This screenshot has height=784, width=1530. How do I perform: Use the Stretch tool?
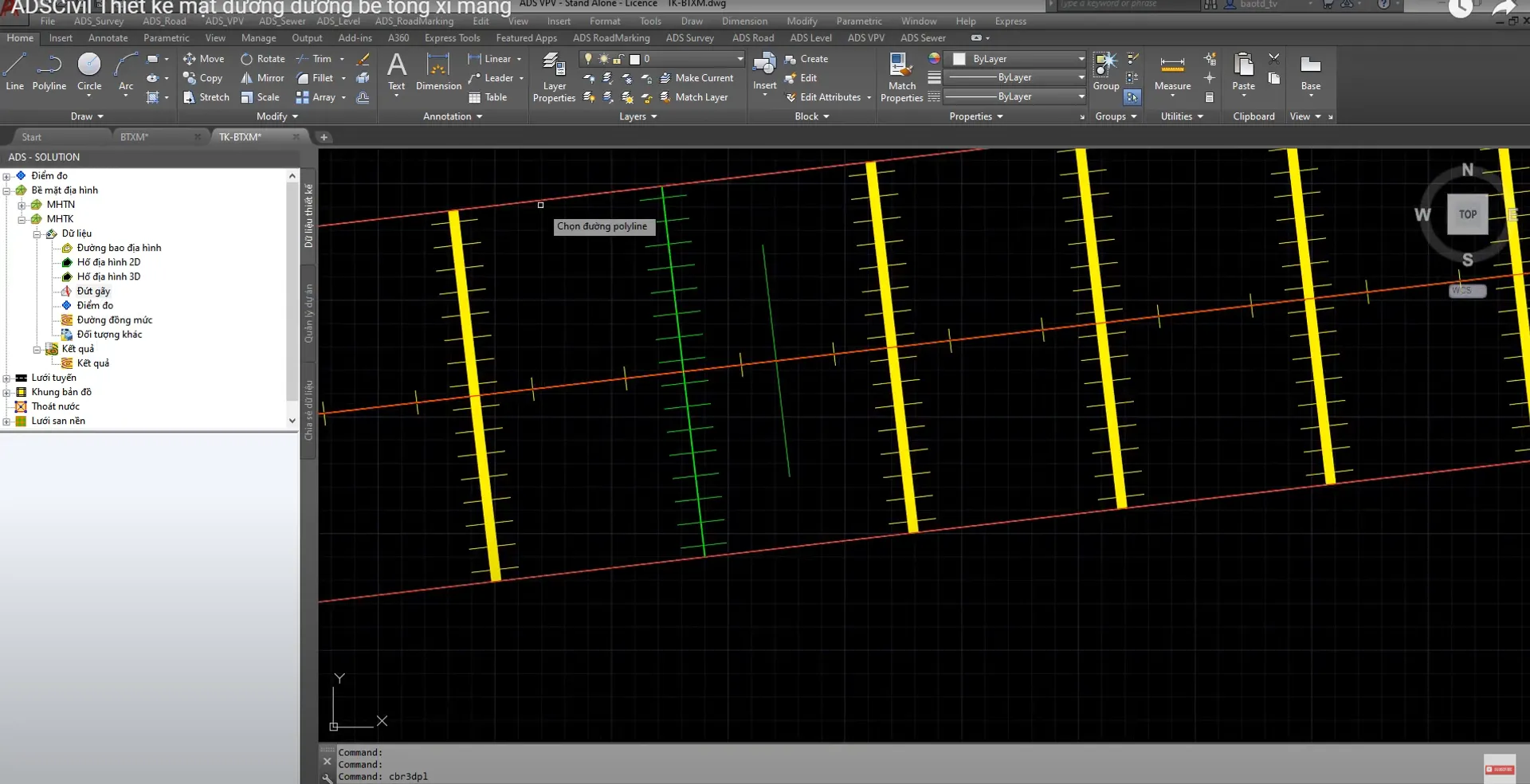[x=206, y=97]
